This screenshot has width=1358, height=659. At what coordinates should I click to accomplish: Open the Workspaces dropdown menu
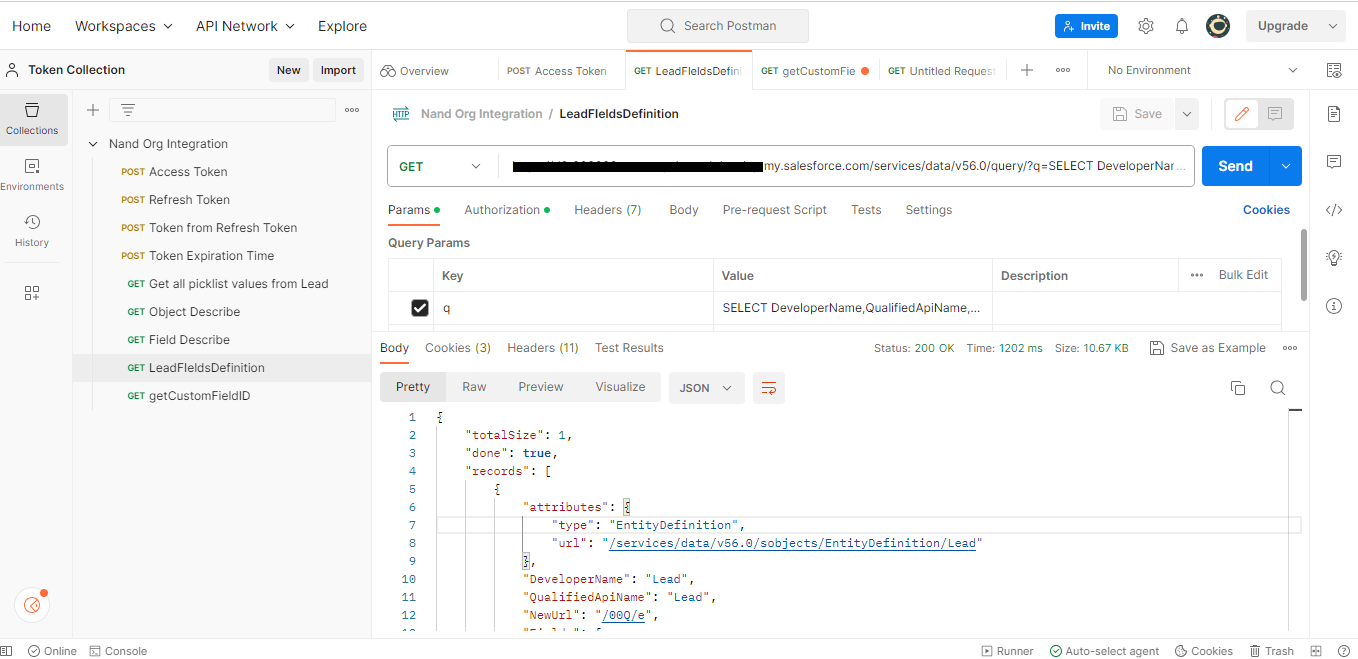coord(124,26)
